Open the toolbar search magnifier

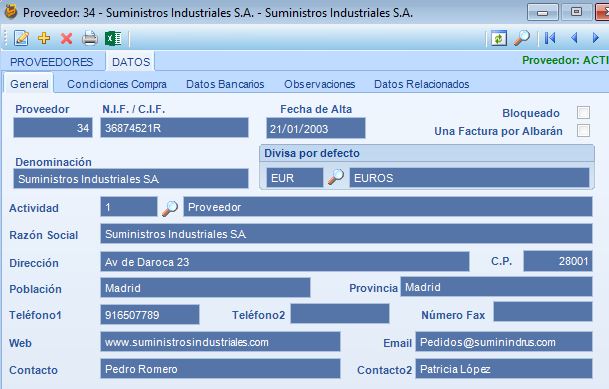coord(522,38)
